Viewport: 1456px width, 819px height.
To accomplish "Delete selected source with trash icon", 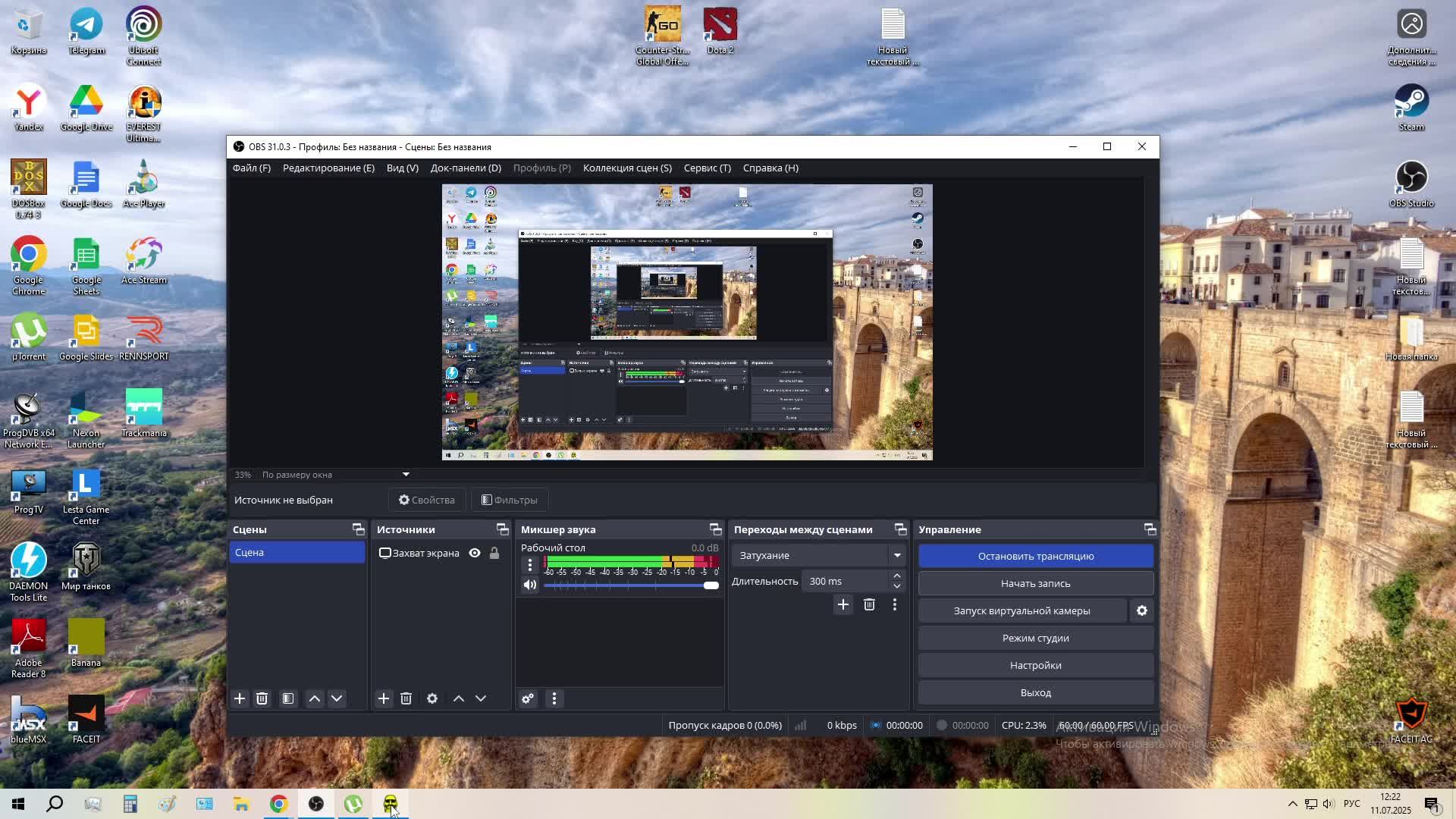I will (406, 698).
